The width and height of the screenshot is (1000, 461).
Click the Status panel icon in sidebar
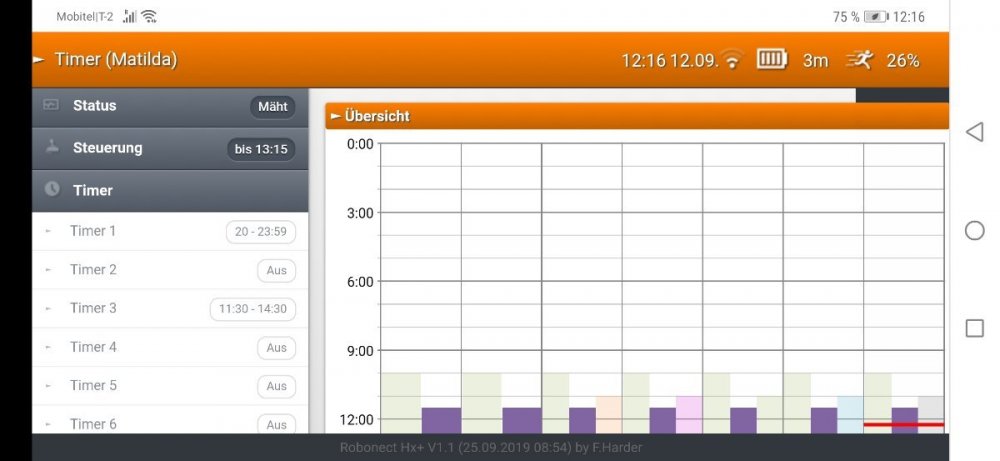click(x=52, y=106)
